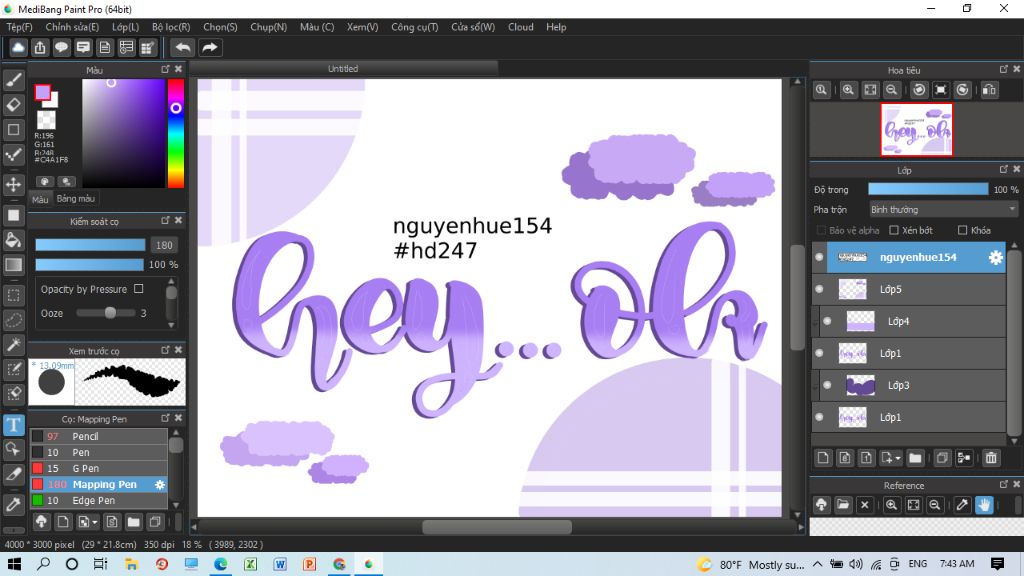
Task: Open the Pha trộn blend mode dropdown
Action: click(x=943, y=210)
